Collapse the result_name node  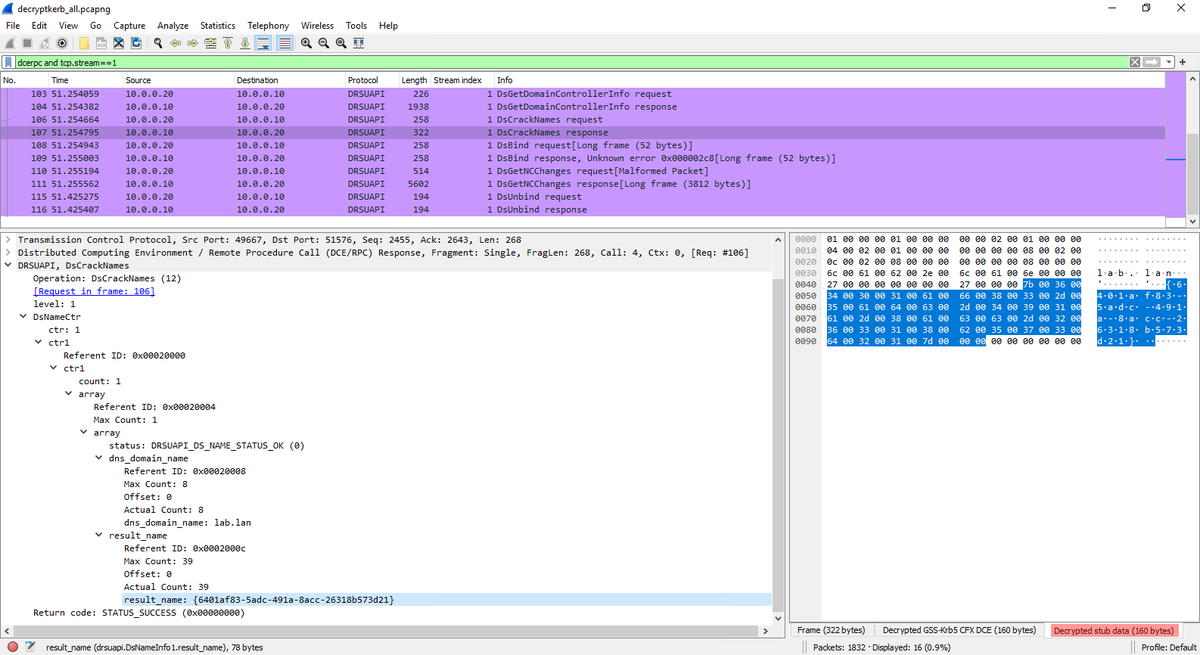point(99,535)
